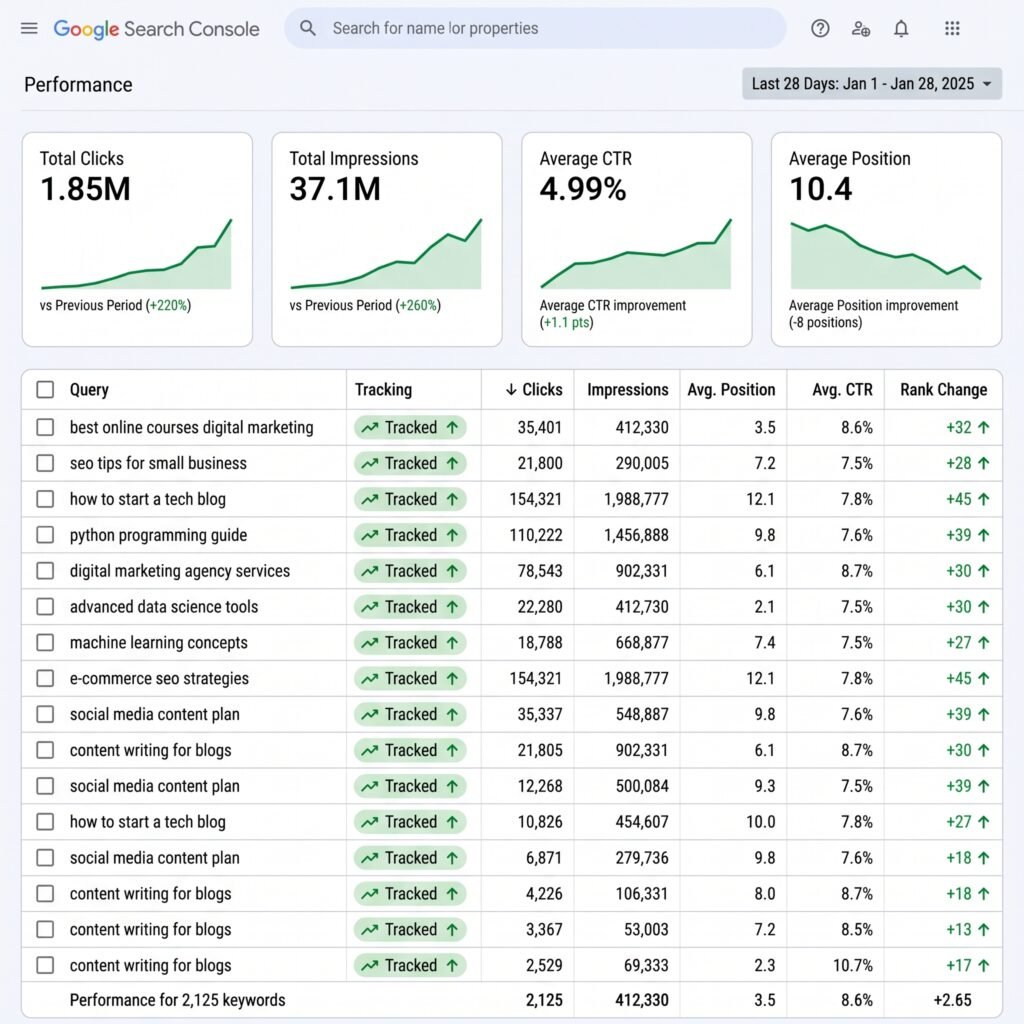Viewport: 1024px width, 1024px height.
Task: Select the Average CTR card
Action: [637, 239]
